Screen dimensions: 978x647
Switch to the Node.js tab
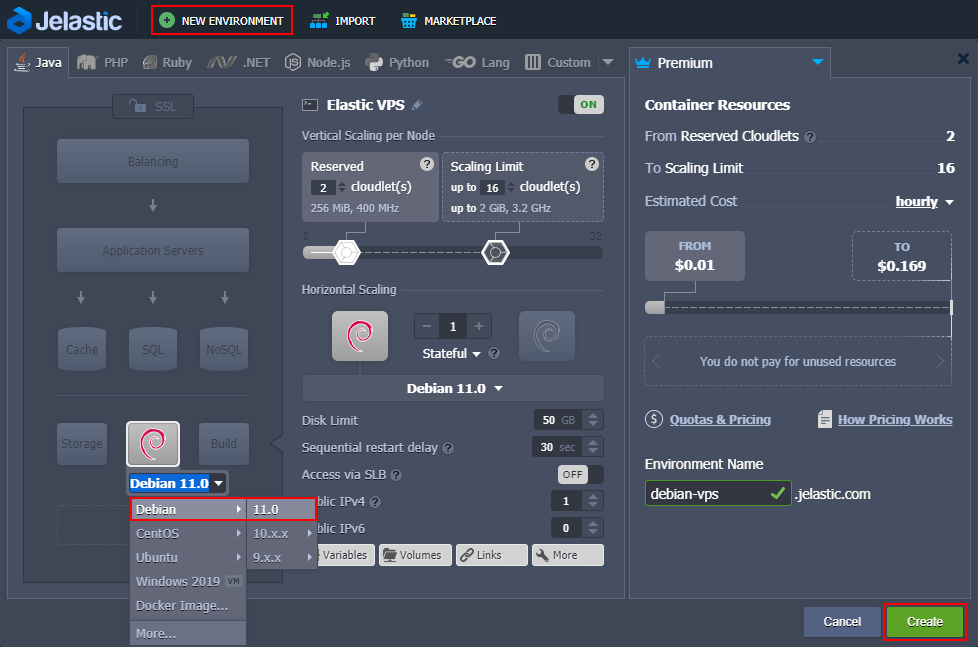(x=317, y=62)
